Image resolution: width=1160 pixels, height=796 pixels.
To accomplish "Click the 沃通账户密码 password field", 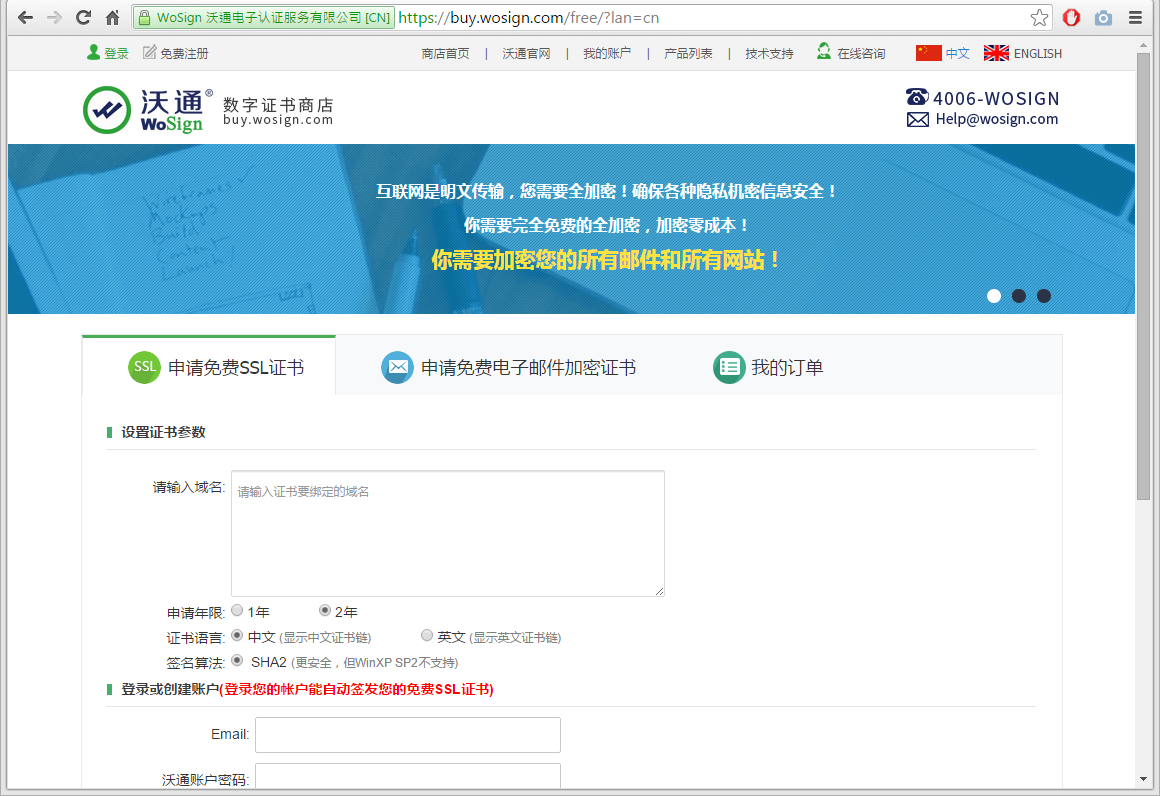I will pos(408,776).
